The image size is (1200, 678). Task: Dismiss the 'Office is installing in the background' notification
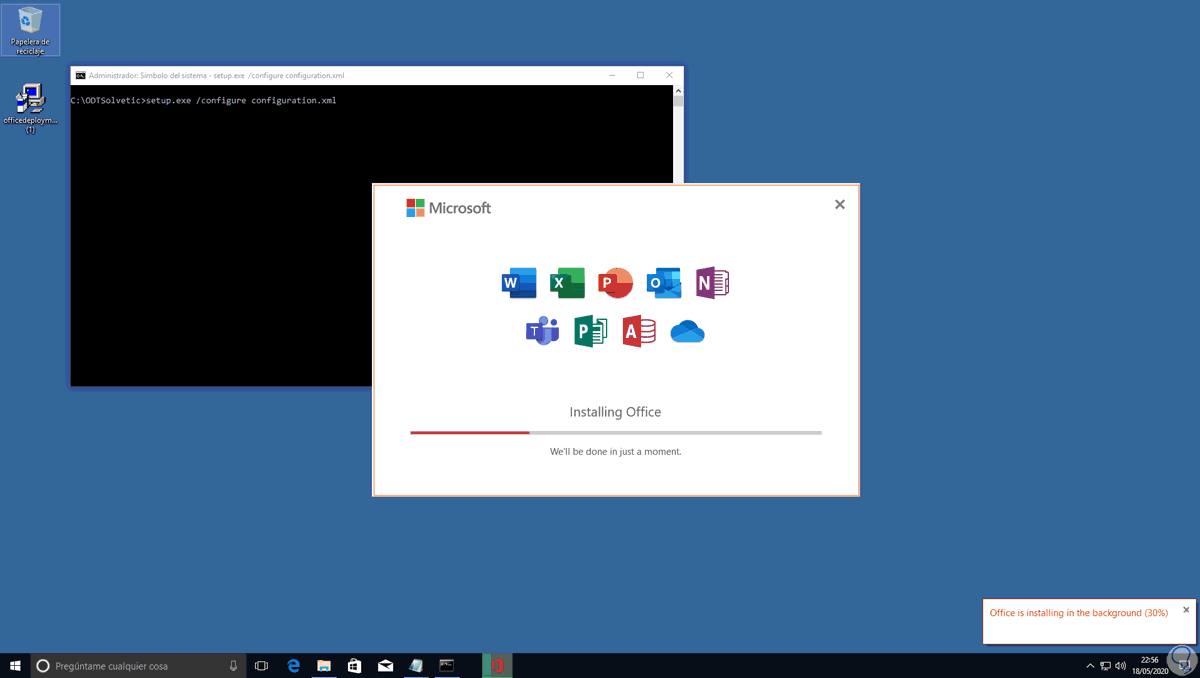(1186, 608)
